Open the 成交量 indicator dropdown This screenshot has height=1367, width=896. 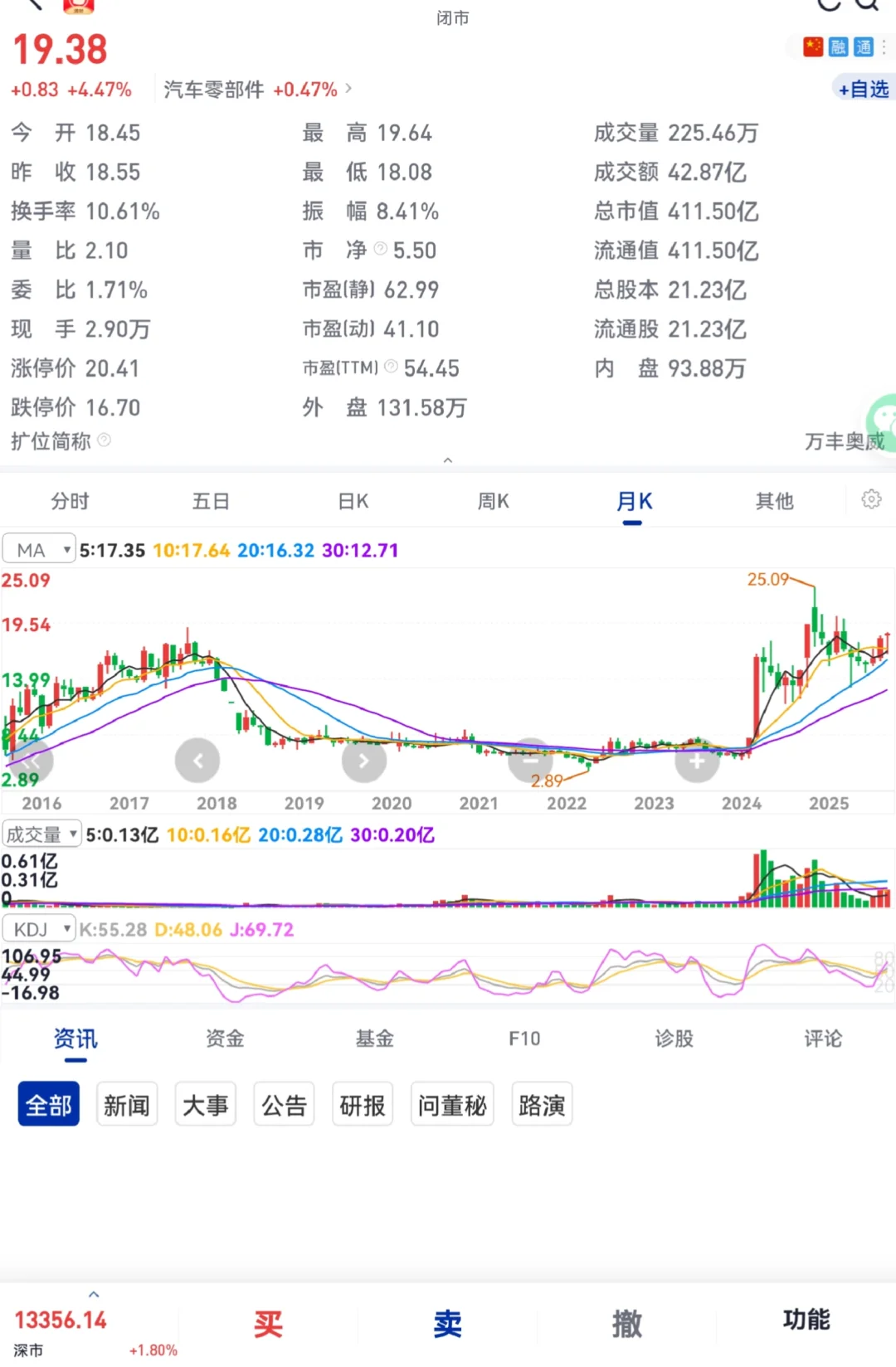(x=41, y=834)
